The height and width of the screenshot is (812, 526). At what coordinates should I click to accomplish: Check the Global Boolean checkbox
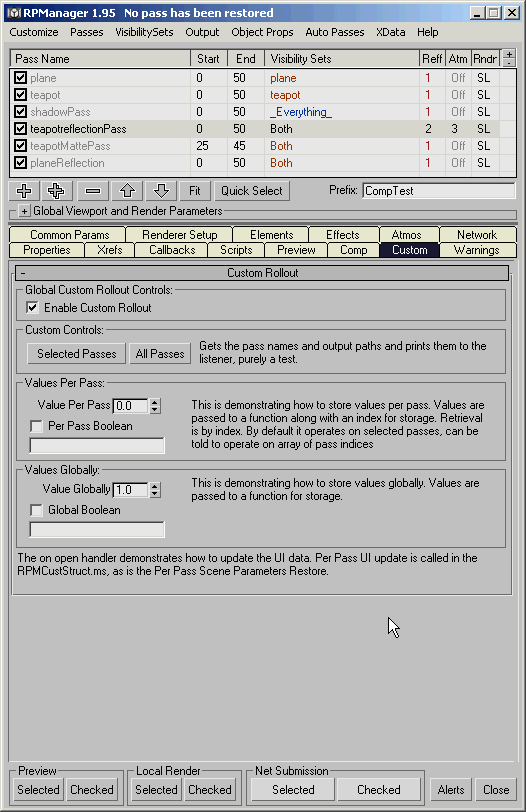36,511
